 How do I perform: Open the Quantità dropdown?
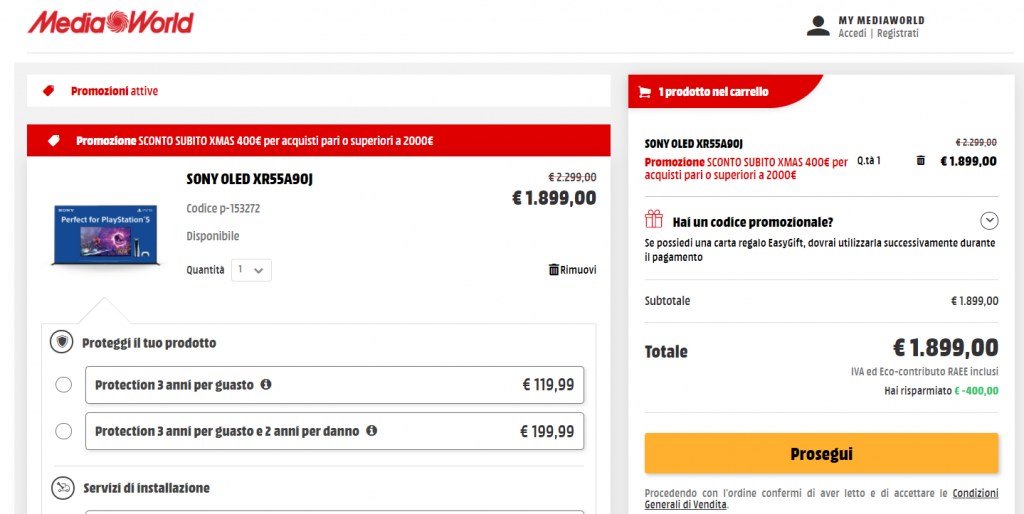pyautogui.click(x=251, y=270)
